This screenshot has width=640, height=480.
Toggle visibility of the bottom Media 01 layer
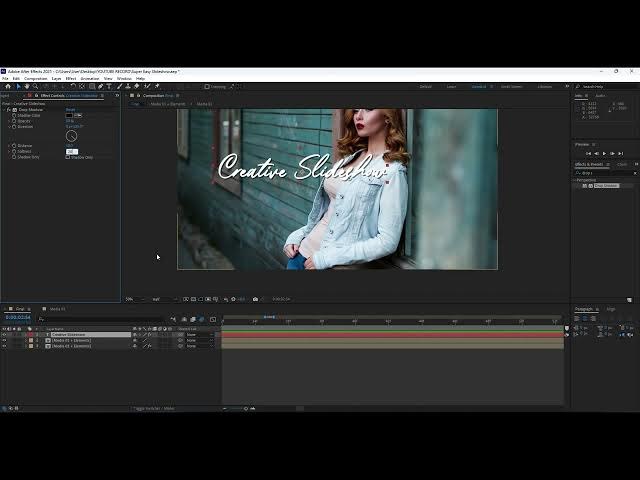[4, 346]
